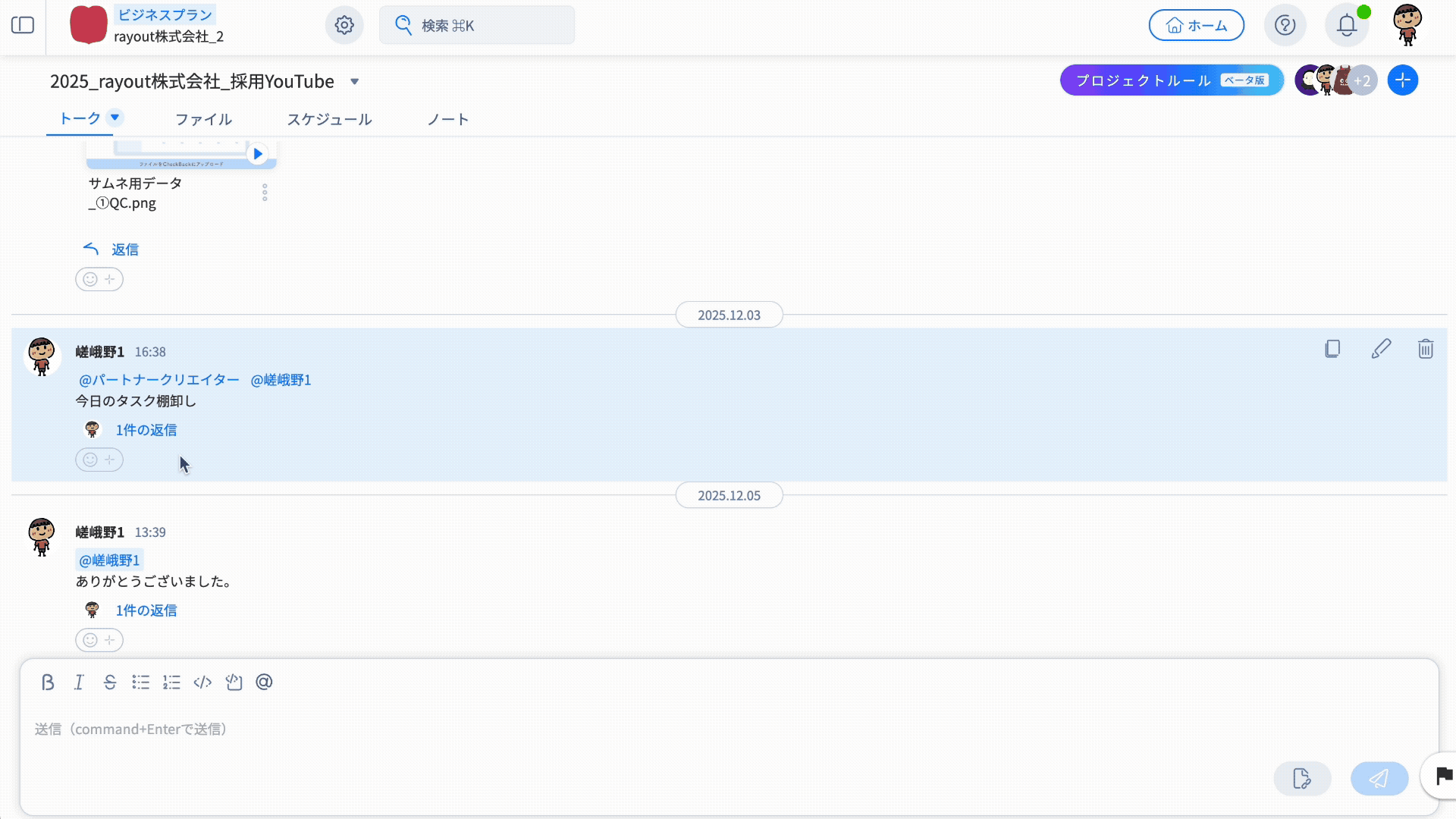Open 1件の返信 under 今日のタスク棚卸し
This screenshot has height=819, width=1456.
click(x=146, y=430)
